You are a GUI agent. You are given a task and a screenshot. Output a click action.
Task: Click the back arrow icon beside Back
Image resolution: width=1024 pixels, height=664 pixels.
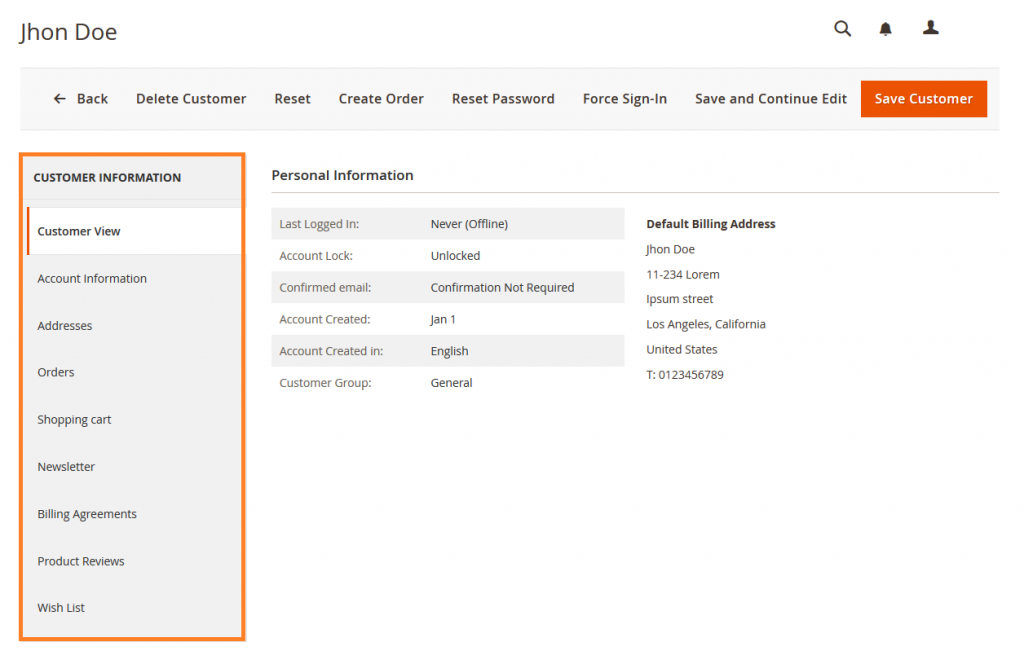60,98
